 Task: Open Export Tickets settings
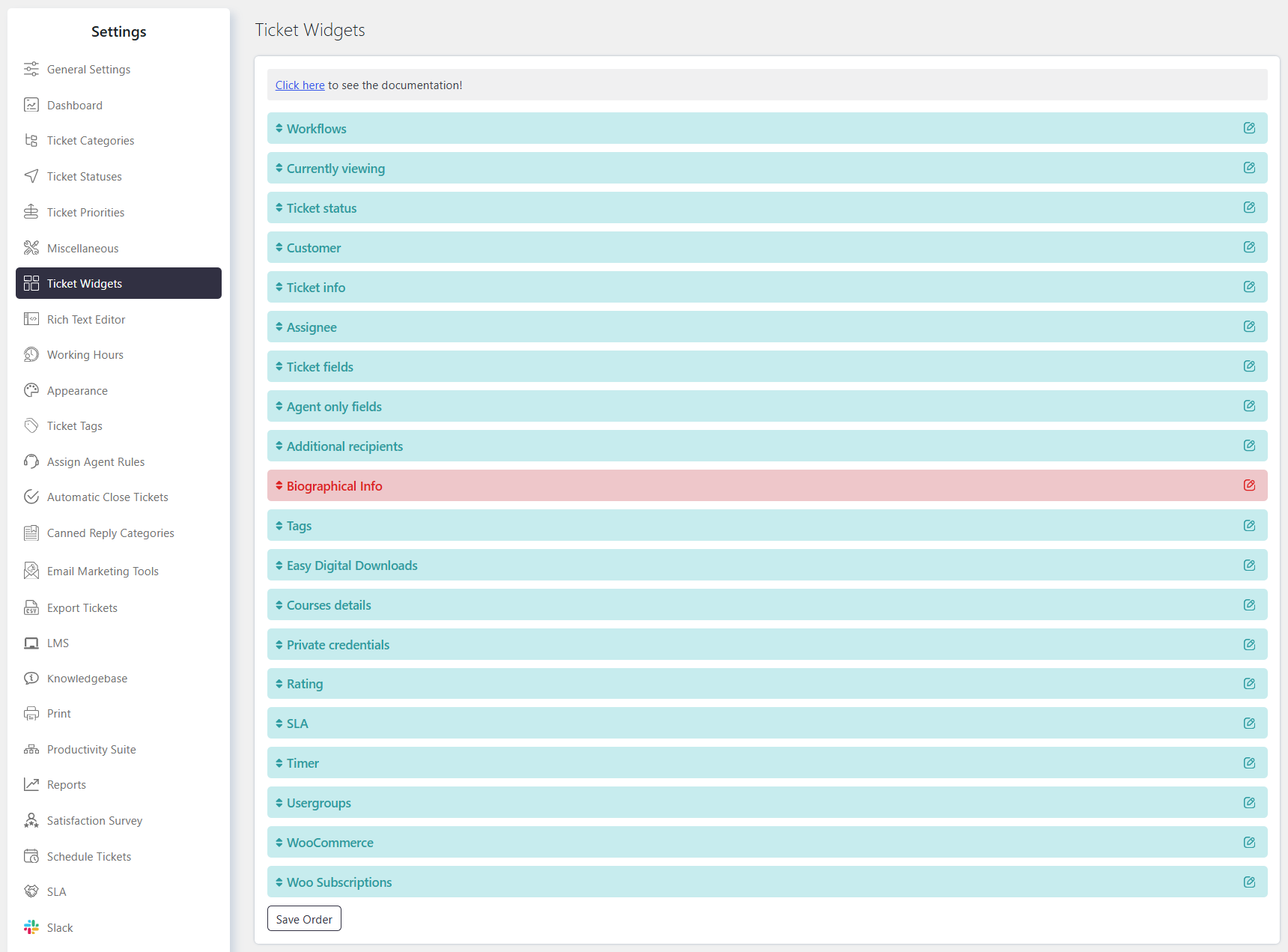118,608
